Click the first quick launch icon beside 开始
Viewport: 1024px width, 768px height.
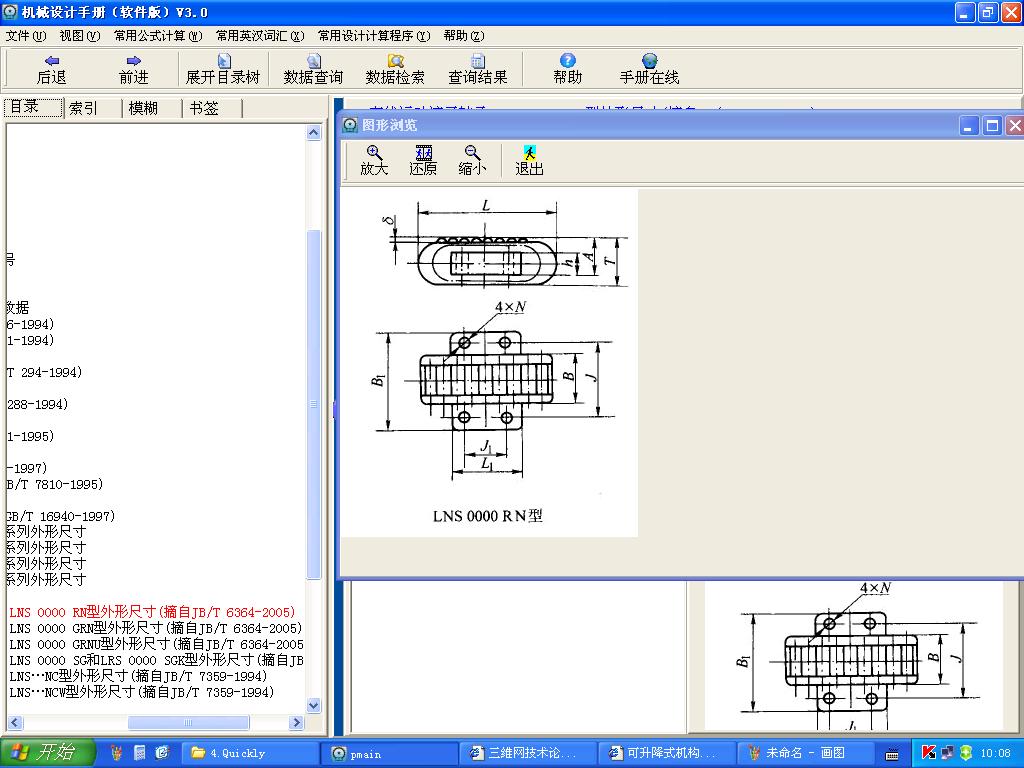click(116, 753)
